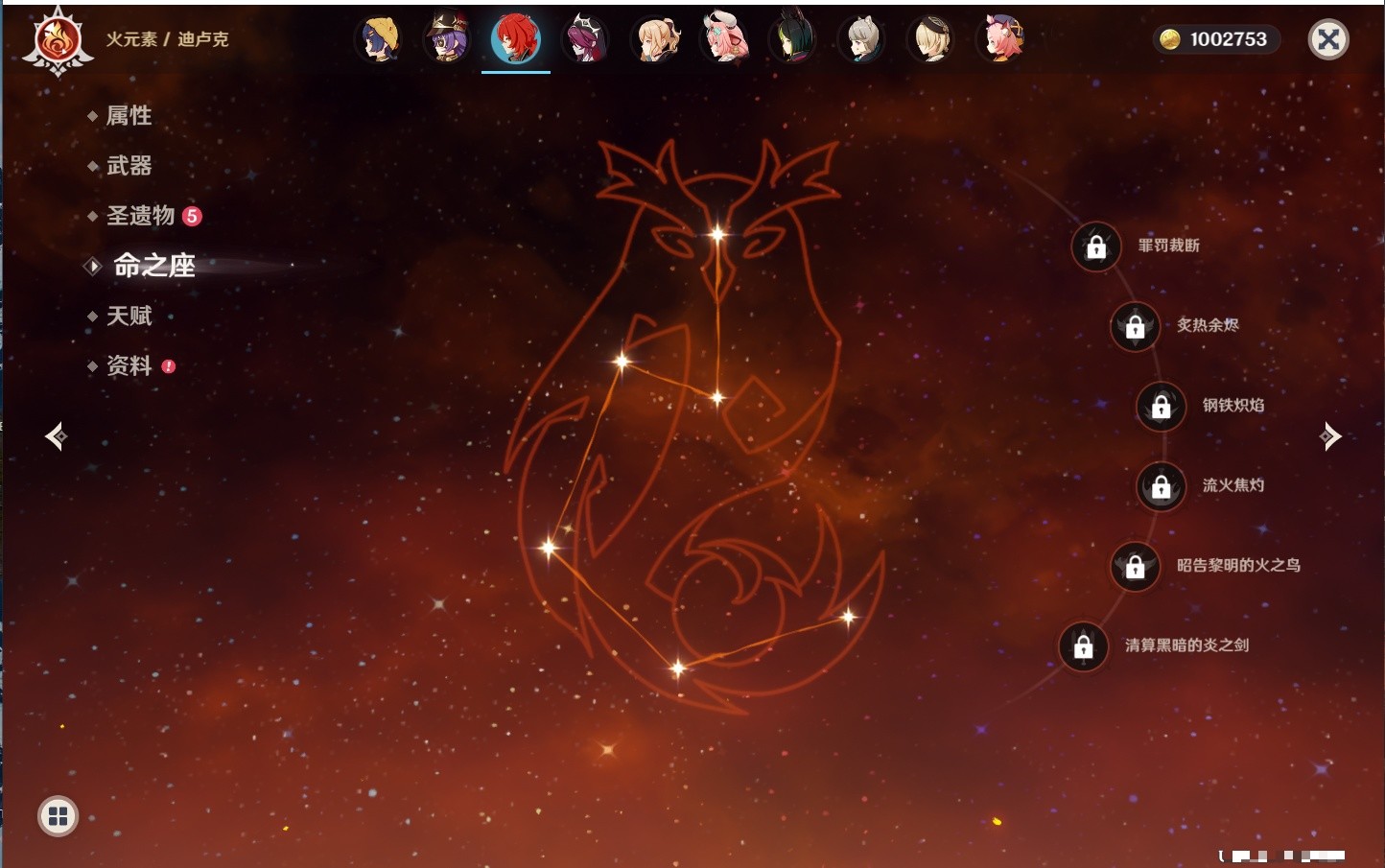Click the 钢铁炽焰 constellation label
Image resolution: width=1385 pixels, height=868 pixels.
click(x=1233, y=405)
